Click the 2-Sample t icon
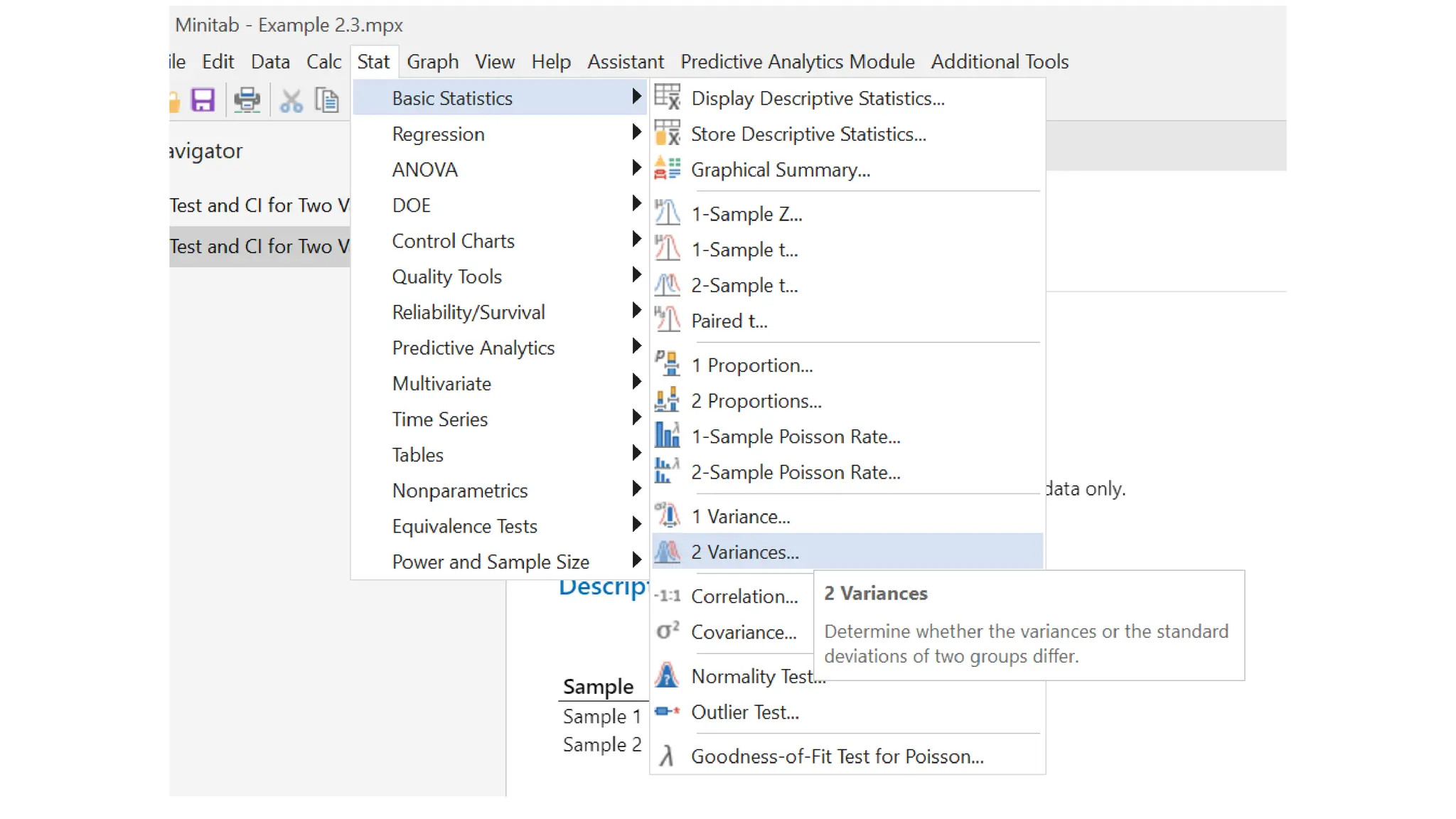The image size is (1456, 819). tap(667, 285)
